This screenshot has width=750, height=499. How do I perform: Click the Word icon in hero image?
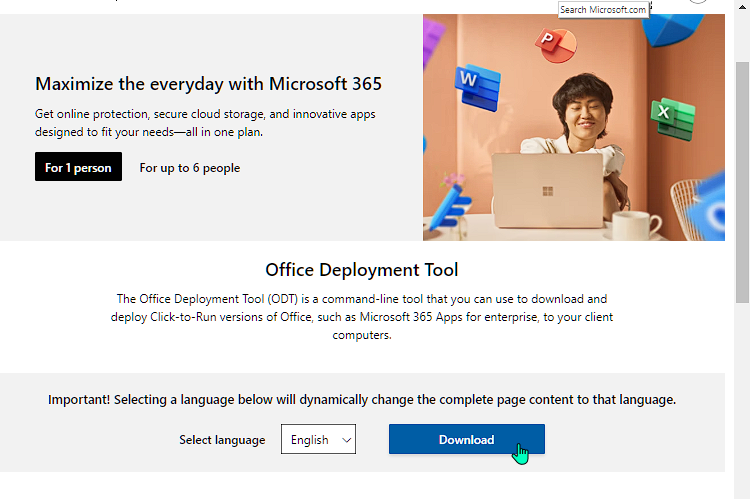477,89
